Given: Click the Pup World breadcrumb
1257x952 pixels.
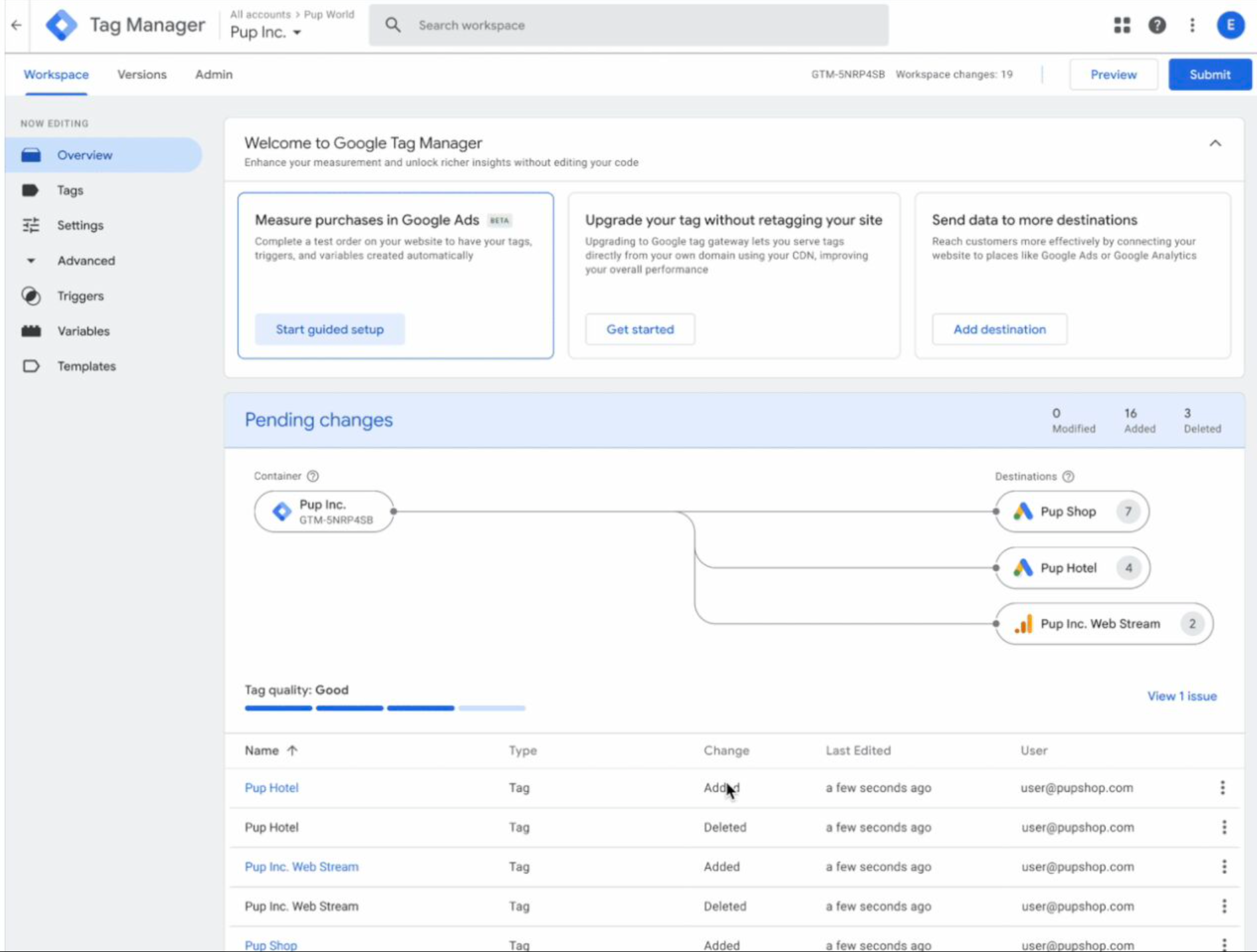Looking at the screenshot, I should [x=329, y=14].
